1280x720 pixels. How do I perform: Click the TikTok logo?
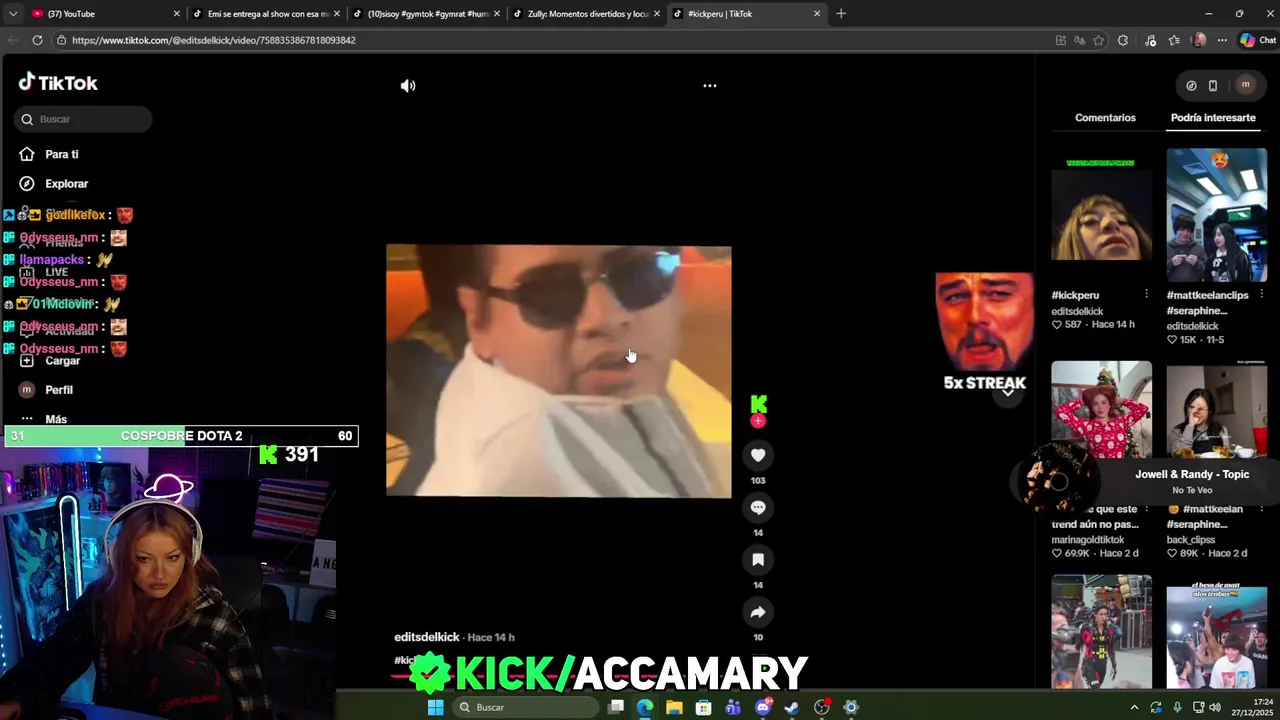[58, 83]
